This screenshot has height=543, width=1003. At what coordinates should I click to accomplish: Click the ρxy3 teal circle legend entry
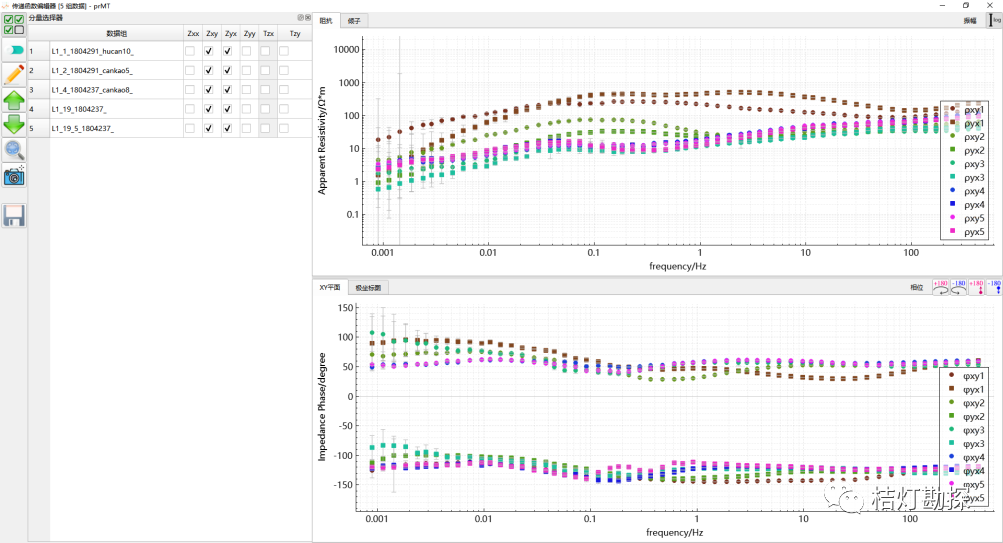pos(967,164)
